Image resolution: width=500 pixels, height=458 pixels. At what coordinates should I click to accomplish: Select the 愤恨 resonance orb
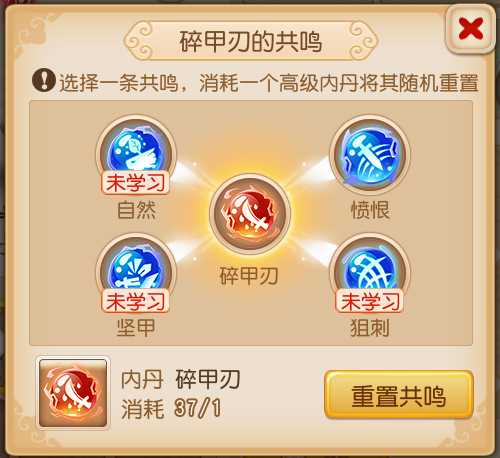[x=370, y=154]
